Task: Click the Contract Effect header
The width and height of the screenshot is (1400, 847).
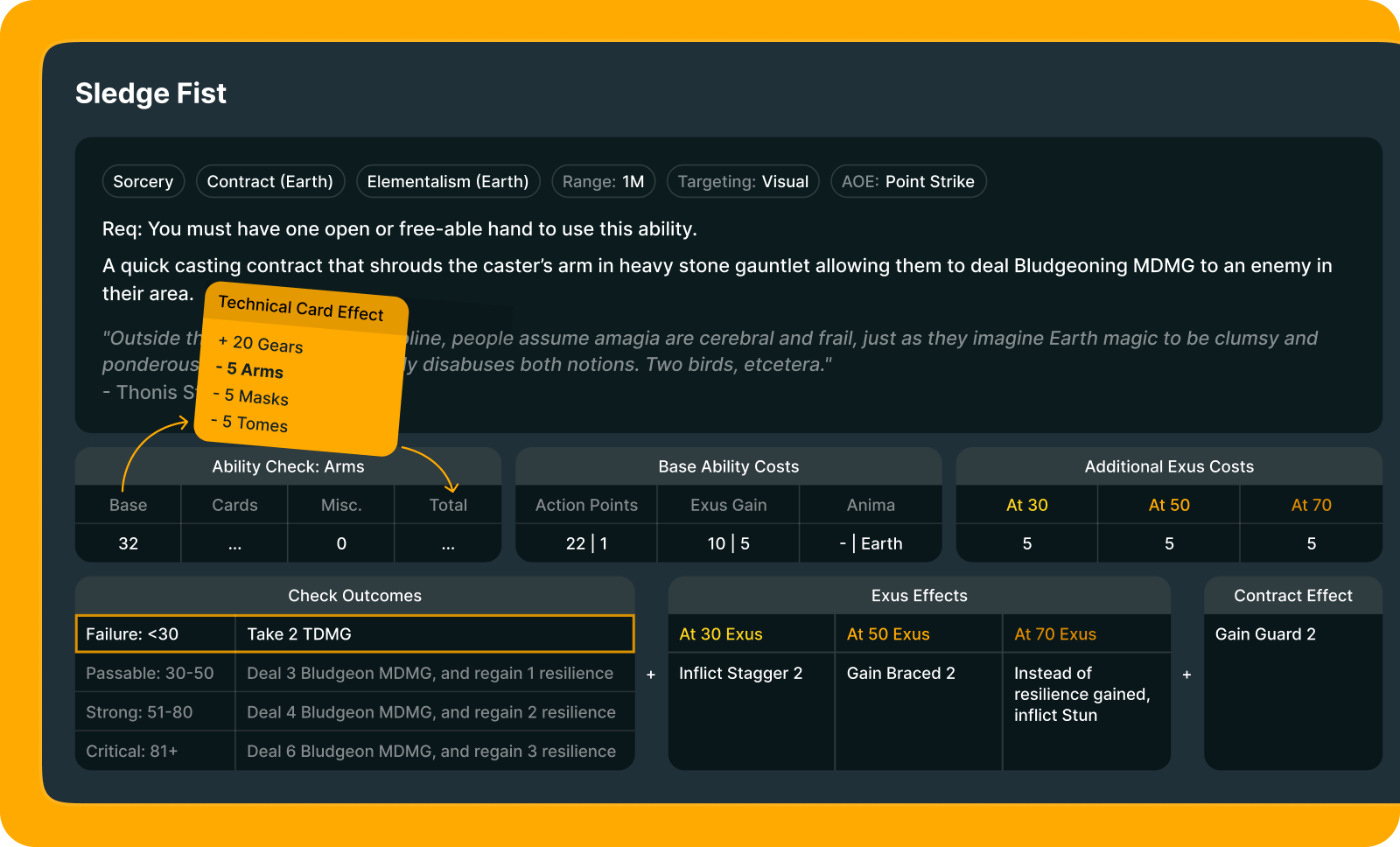Action: coord(1293,595)
